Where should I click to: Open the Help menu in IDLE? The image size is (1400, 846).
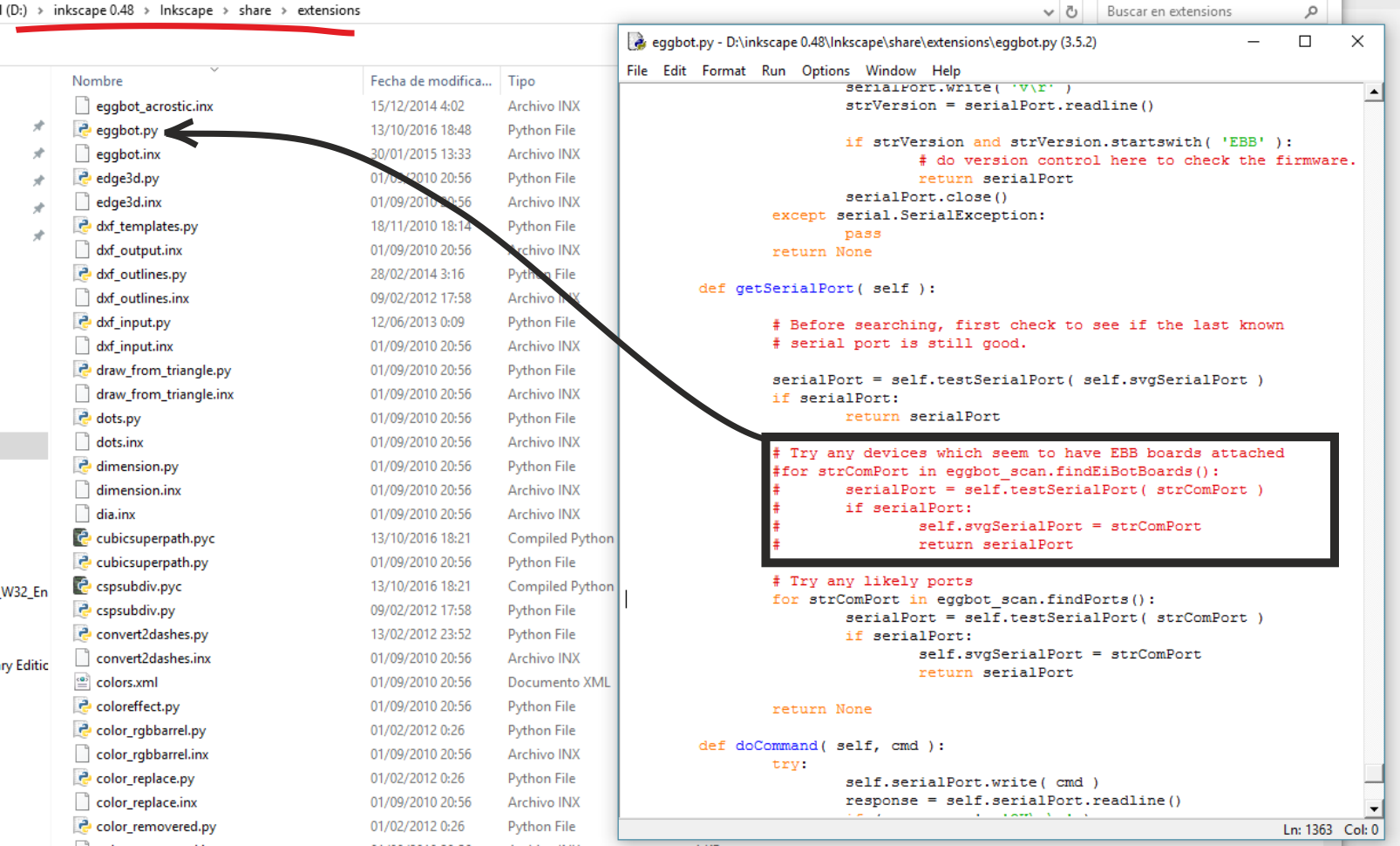pos(946,71)
